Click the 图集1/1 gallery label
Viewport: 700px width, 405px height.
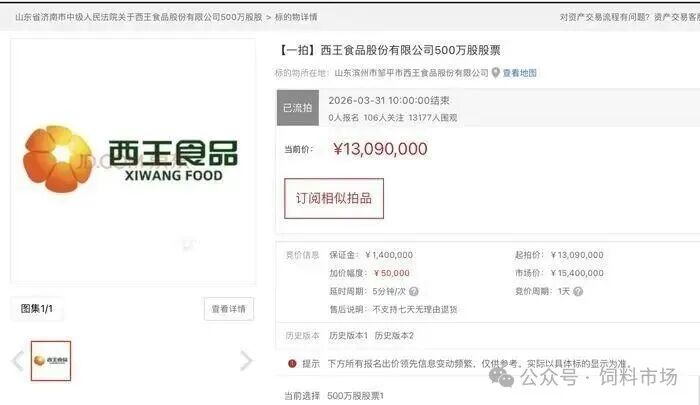pos(37,309)
